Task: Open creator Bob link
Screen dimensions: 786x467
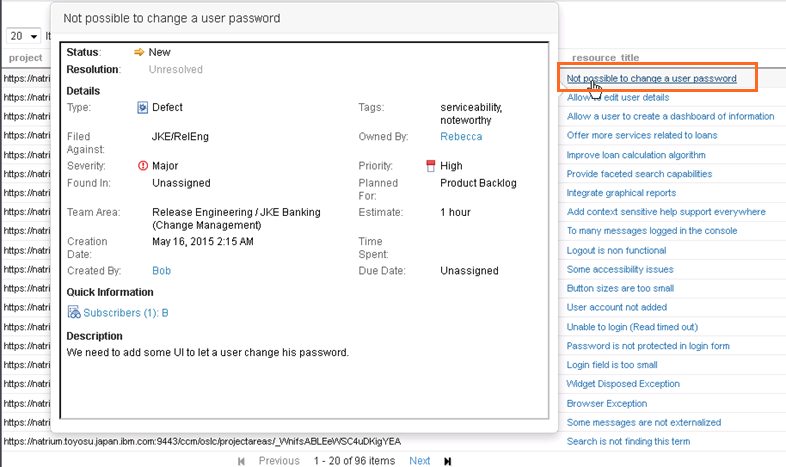Action: pos(161,271)
